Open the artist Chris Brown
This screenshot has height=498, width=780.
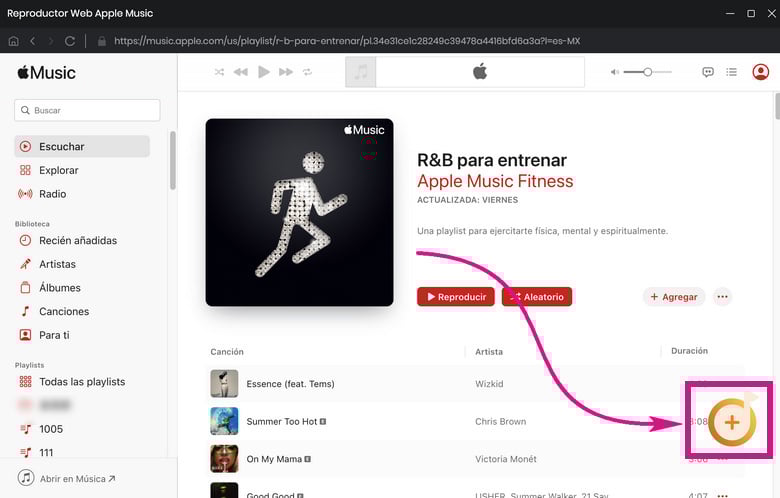point(500,421)
